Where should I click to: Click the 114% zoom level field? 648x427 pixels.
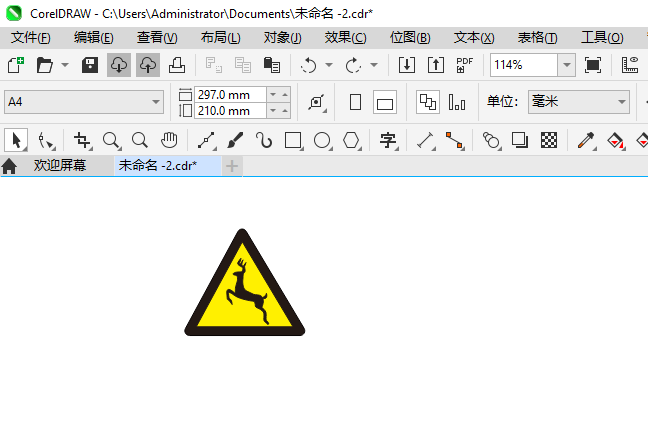point(524,65)
